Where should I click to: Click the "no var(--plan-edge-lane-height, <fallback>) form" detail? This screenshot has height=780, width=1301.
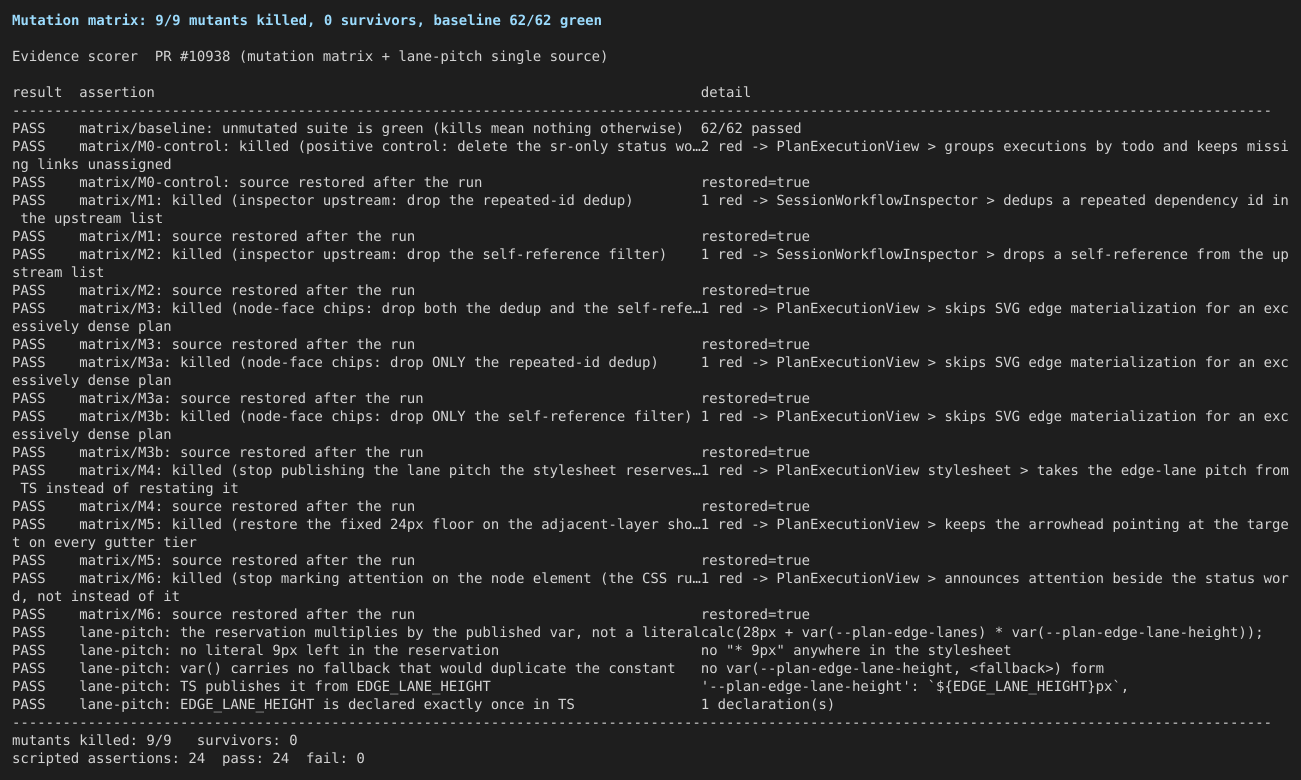(902, 668)
